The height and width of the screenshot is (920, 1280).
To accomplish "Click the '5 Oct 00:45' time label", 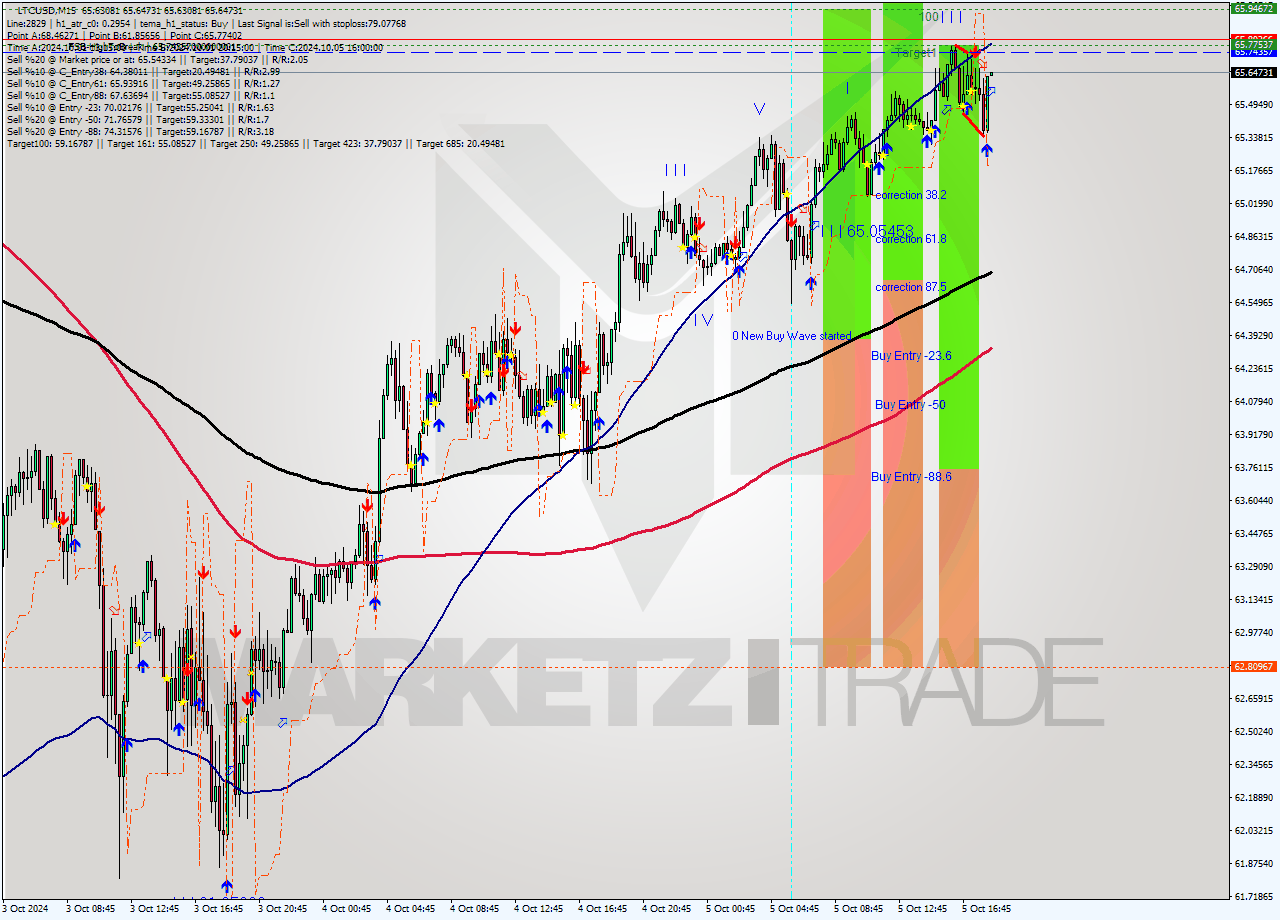I will (730, 909).
